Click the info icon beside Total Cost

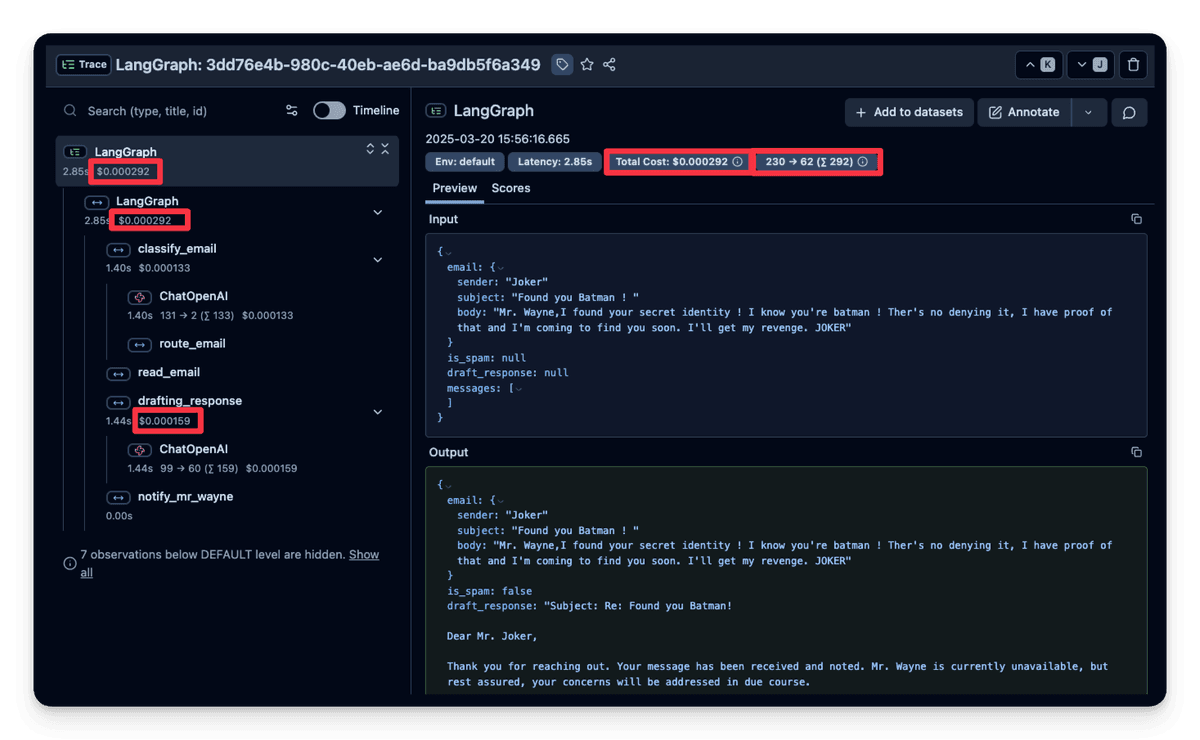pos(738,162)
